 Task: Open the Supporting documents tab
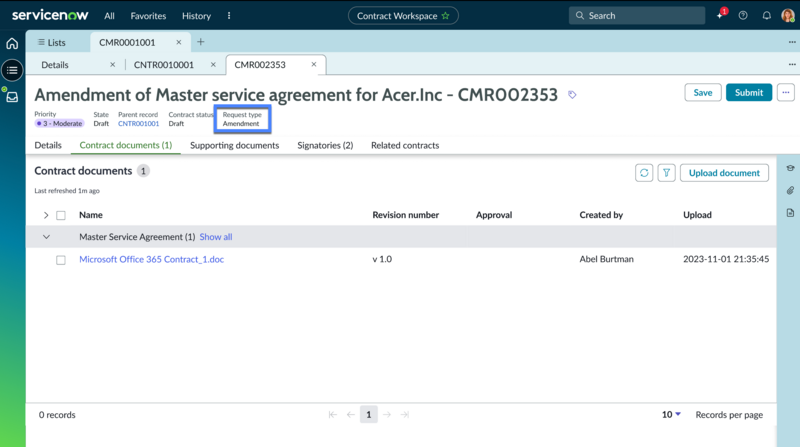coord(235,145)
